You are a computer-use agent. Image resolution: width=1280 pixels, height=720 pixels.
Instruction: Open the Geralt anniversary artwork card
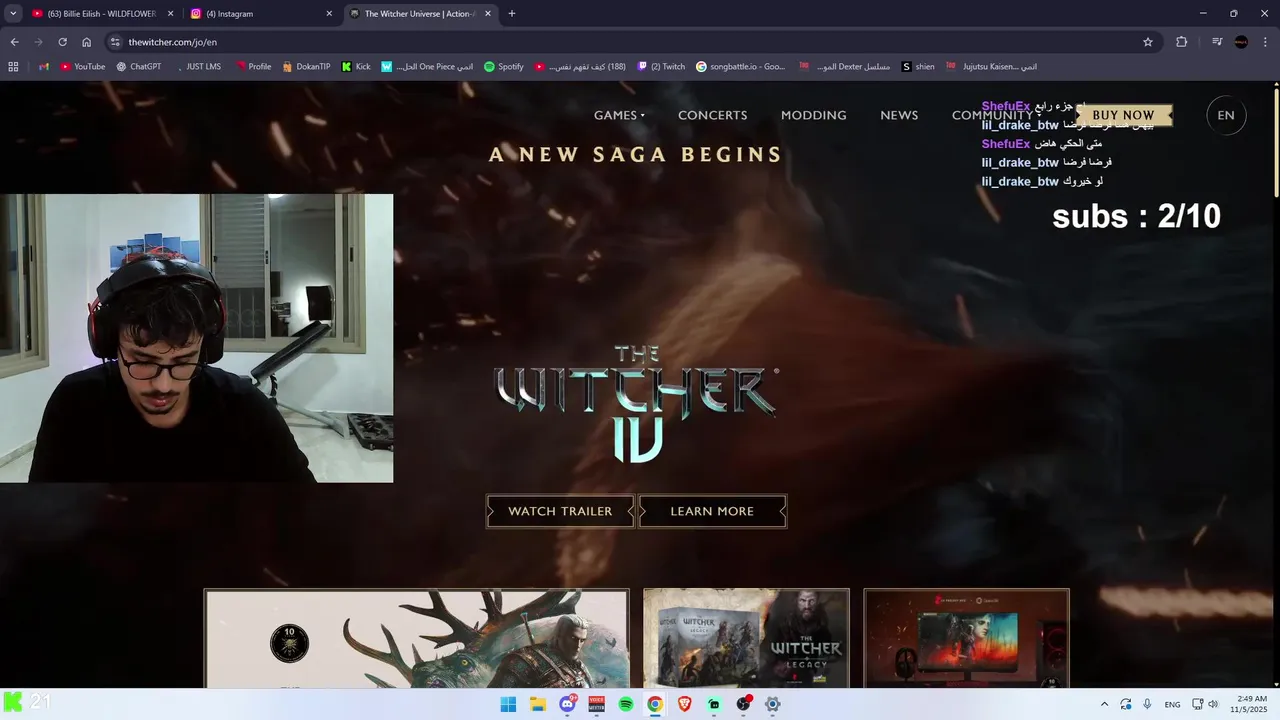point(417,638)
